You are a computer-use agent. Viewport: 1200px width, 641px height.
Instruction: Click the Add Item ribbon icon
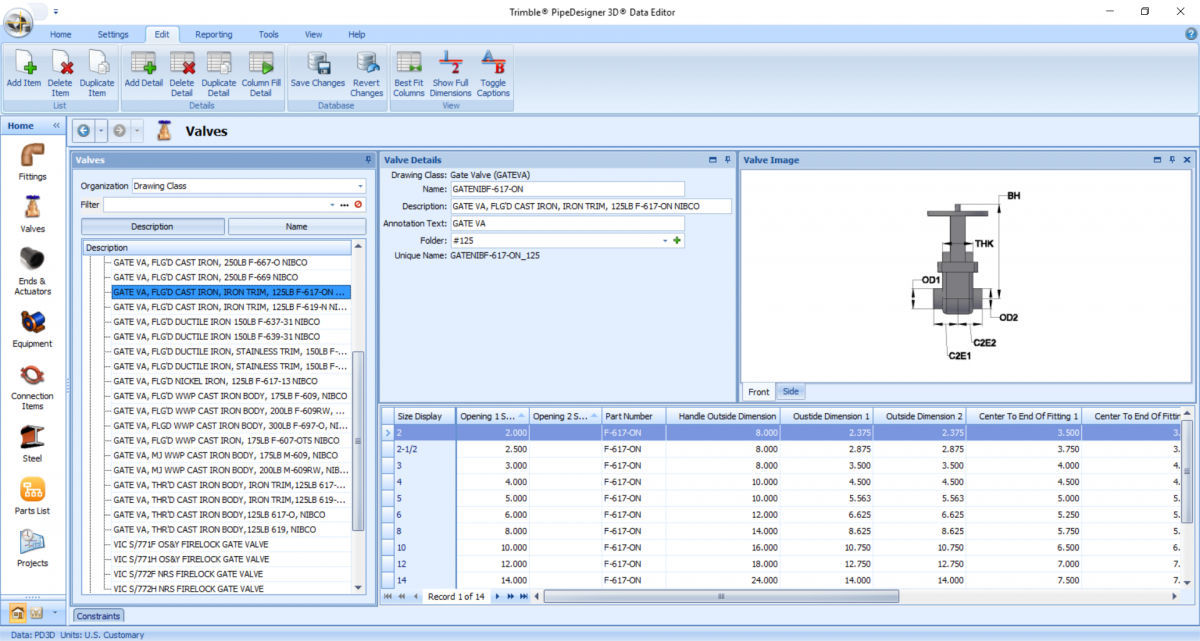[x=23, y=70]
